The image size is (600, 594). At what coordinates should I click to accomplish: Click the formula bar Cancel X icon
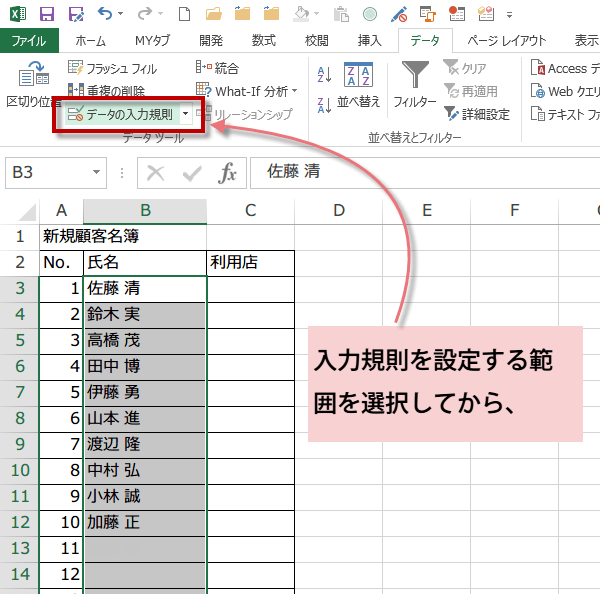(156, 173)
